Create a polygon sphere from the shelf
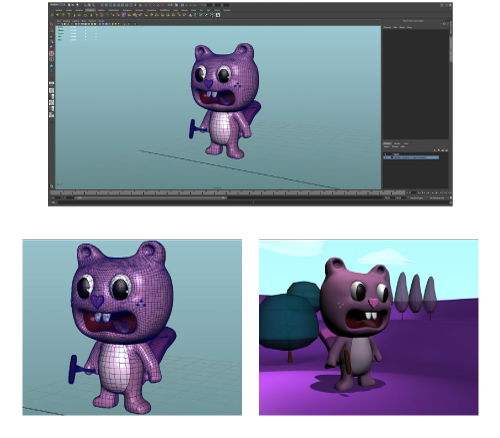 click(57, 15)
